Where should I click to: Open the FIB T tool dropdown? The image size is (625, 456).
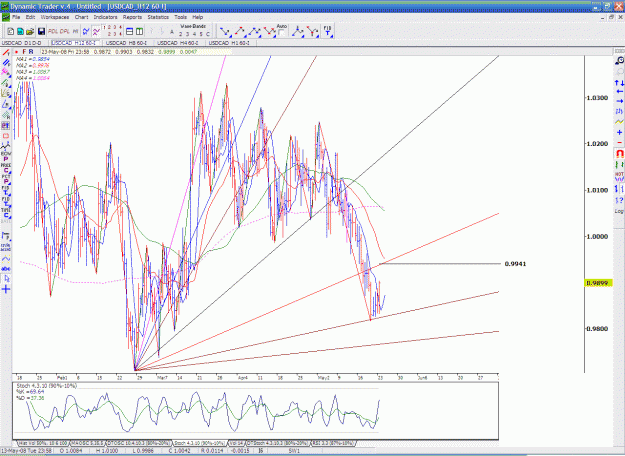(x=327, y=31)
